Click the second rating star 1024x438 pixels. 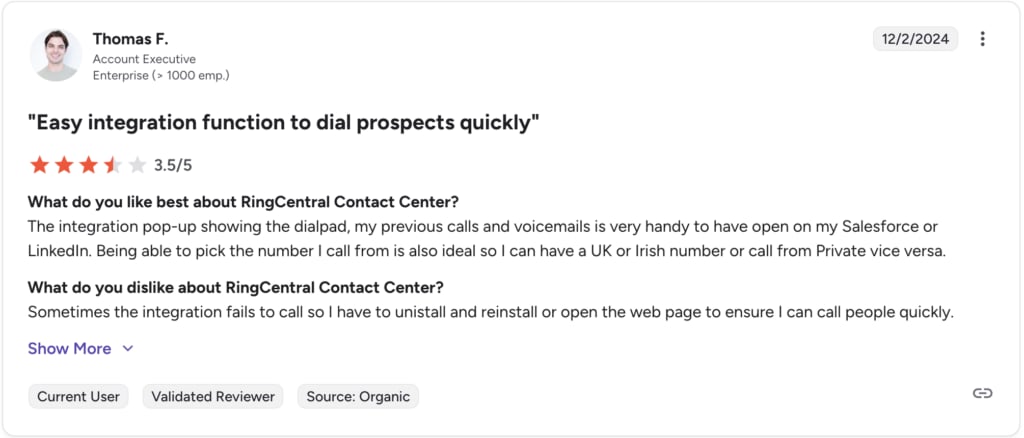coord(64,165)
